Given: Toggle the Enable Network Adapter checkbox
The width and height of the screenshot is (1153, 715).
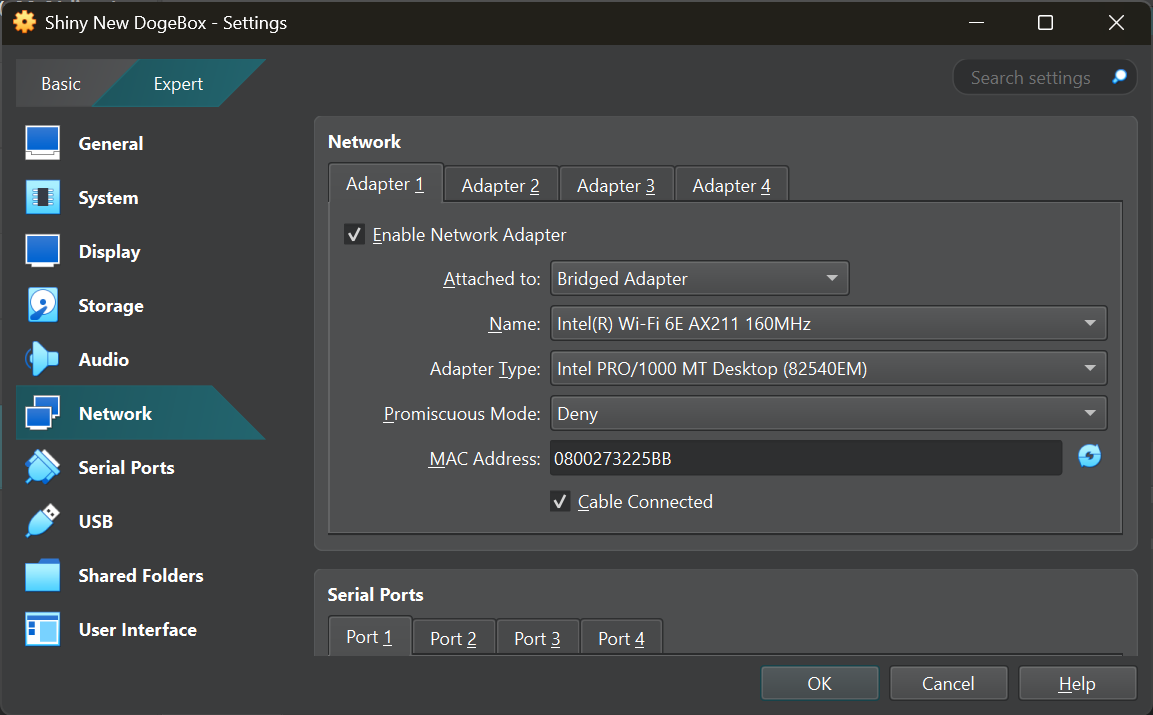Looking at the screenshot, I should pos(354,235).
